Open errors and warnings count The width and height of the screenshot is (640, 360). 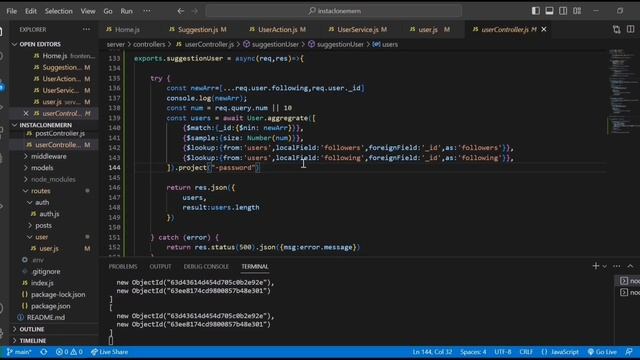coord(69,352)
